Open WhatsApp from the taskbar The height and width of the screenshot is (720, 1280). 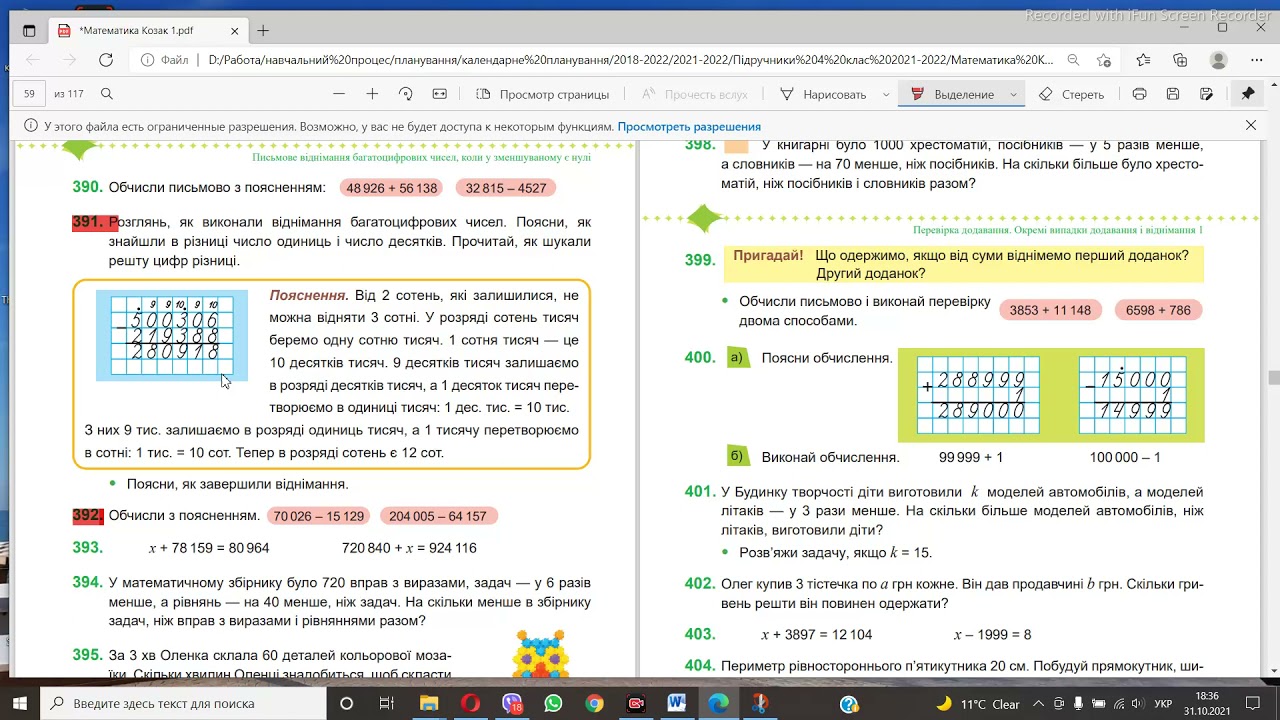(553, 704)
